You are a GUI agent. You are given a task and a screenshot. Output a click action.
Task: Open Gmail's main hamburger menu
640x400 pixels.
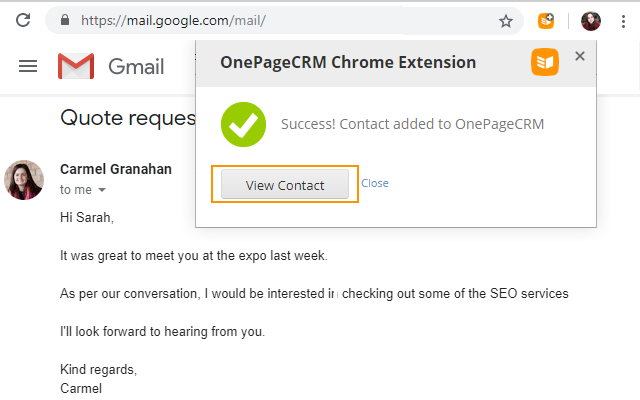(x=28, y=66)
